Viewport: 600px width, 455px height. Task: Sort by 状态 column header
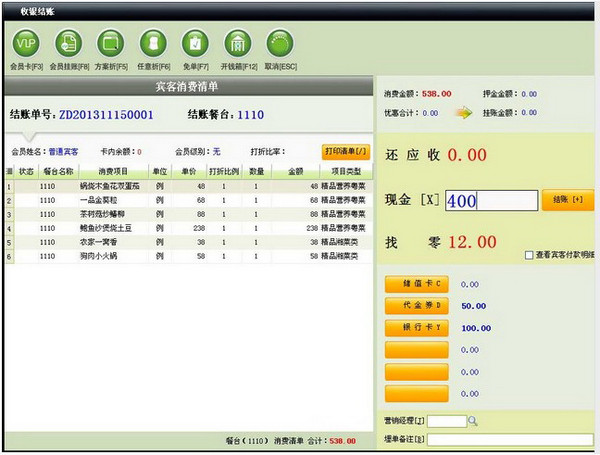click(26, 171)
